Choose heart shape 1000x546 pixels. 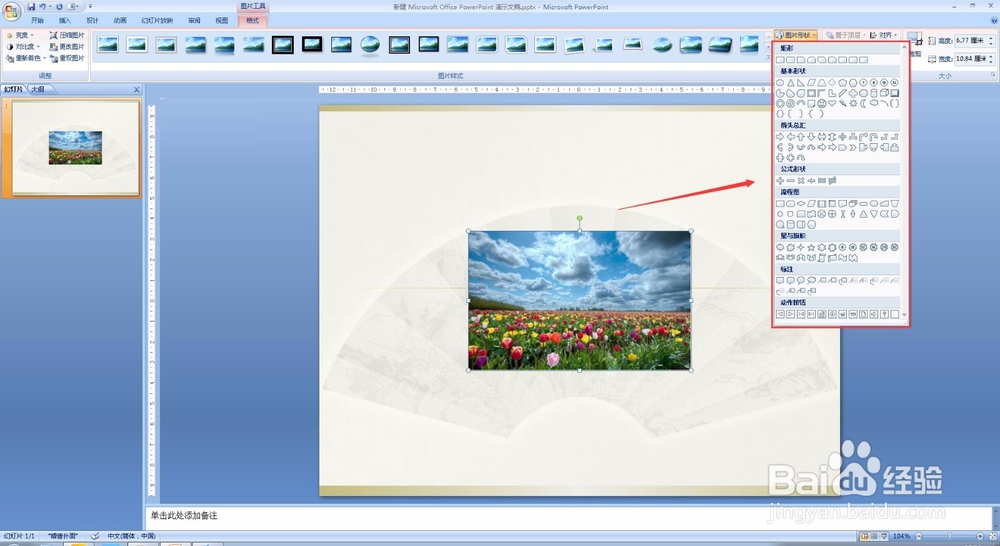832,103
